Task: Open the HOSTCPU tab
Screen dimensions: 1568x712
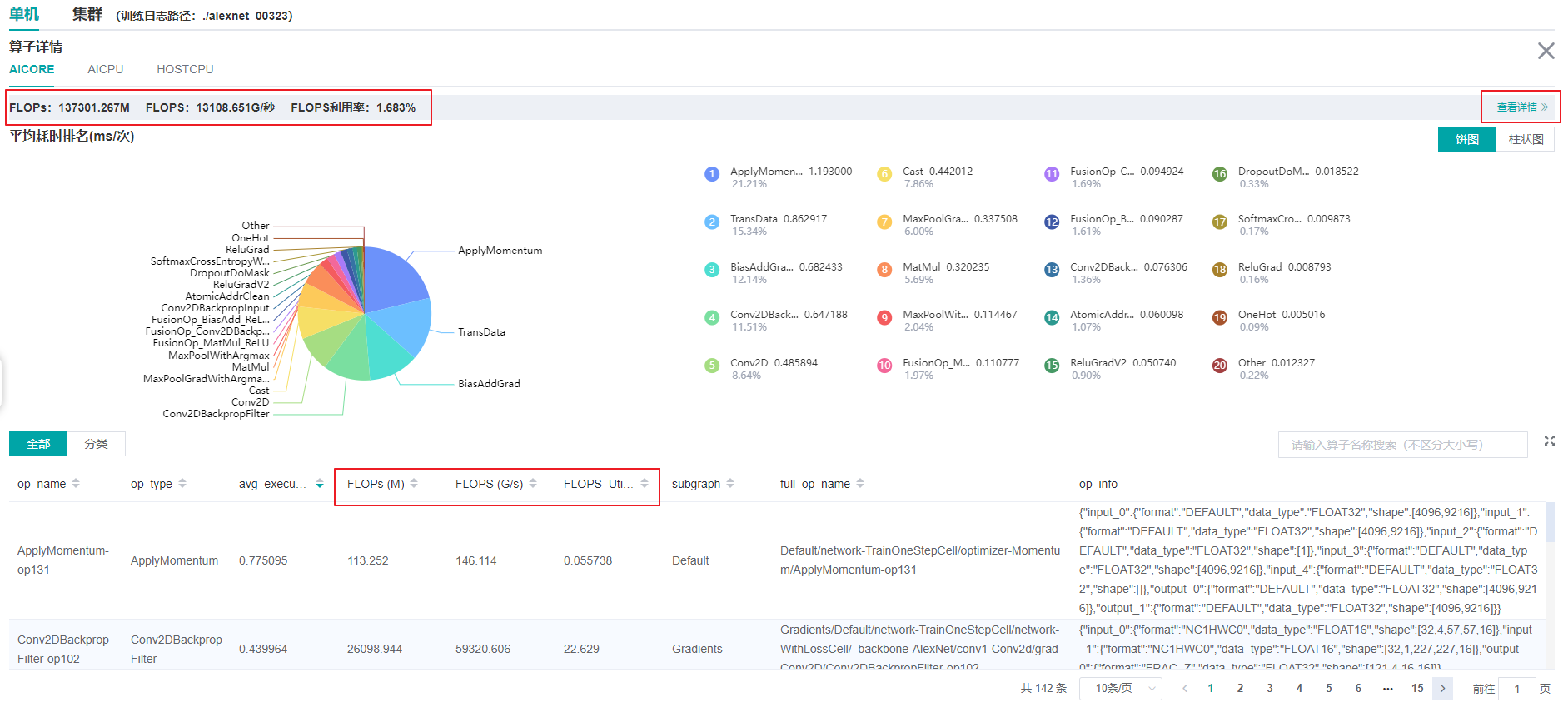Action: tap(185, 69)
